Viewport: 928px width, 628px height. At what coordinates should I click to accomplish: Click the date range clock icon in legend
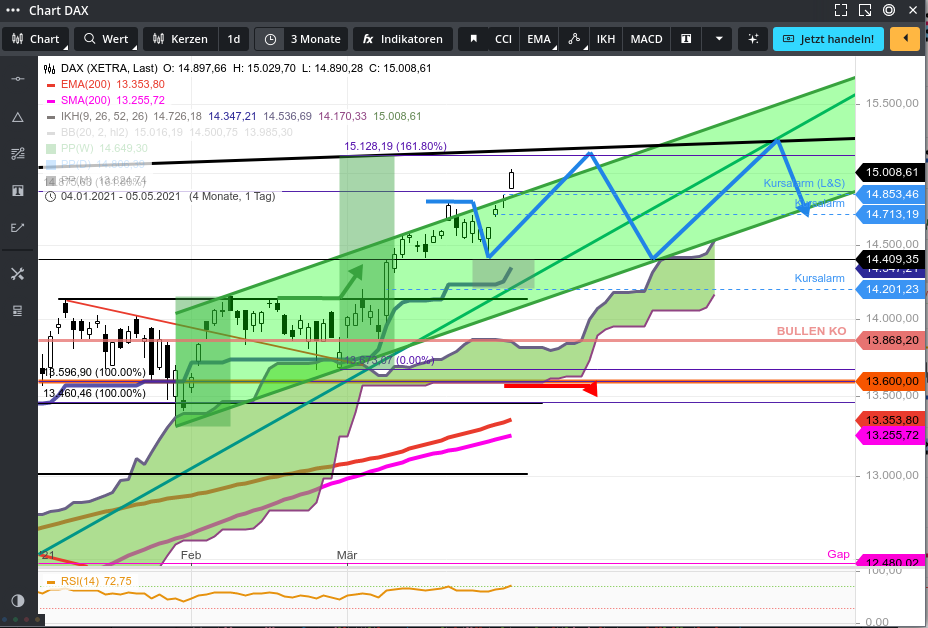point(50,196)
